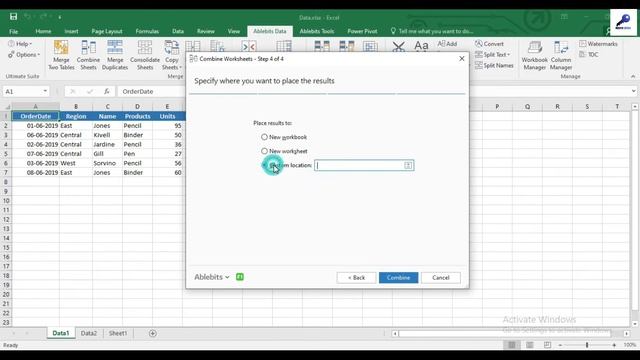Select column Q header
The image size is (640, 360).
tap(527, 107)
